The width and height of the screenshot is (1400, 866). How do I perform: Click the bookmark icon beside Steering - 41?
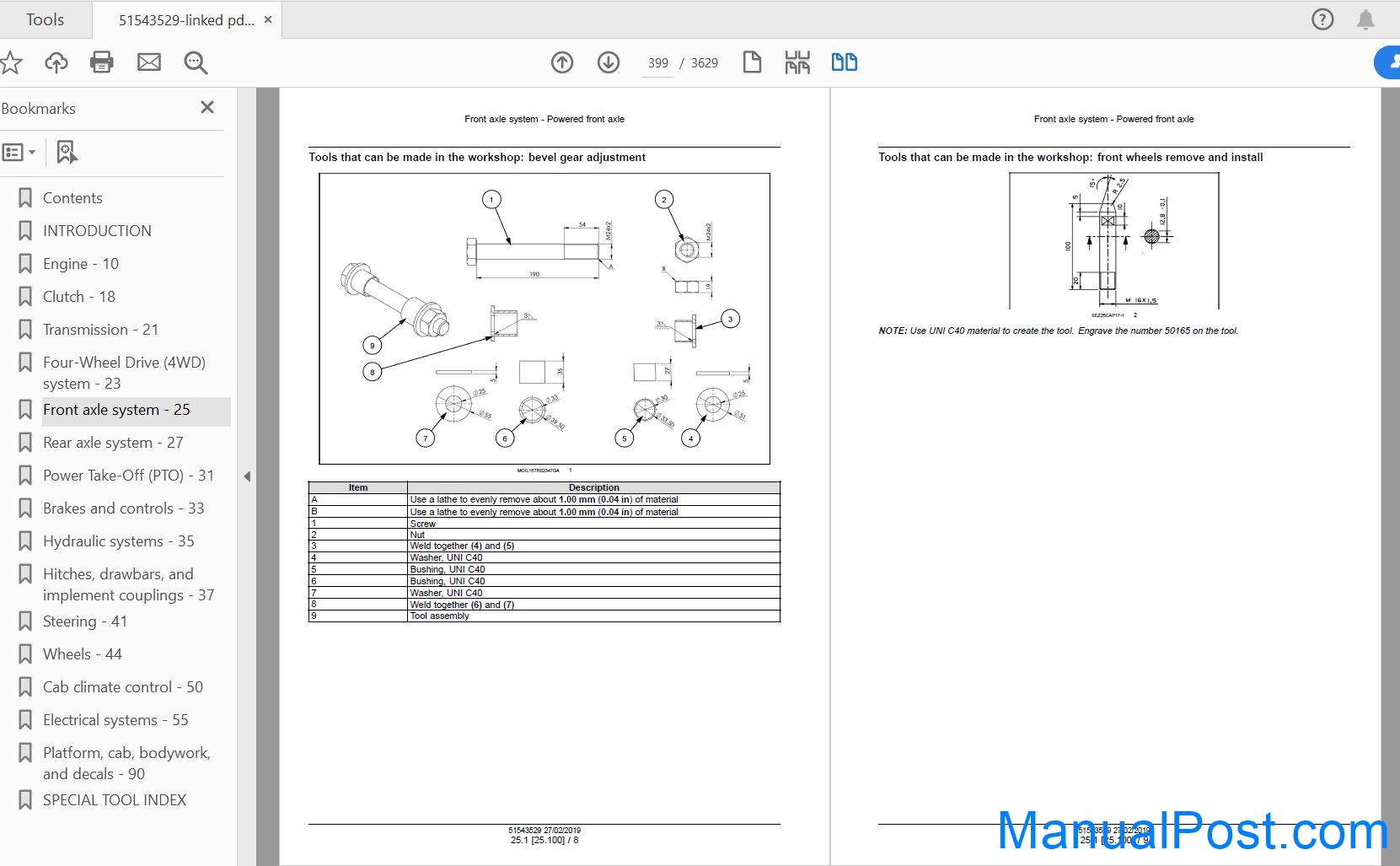25,621
